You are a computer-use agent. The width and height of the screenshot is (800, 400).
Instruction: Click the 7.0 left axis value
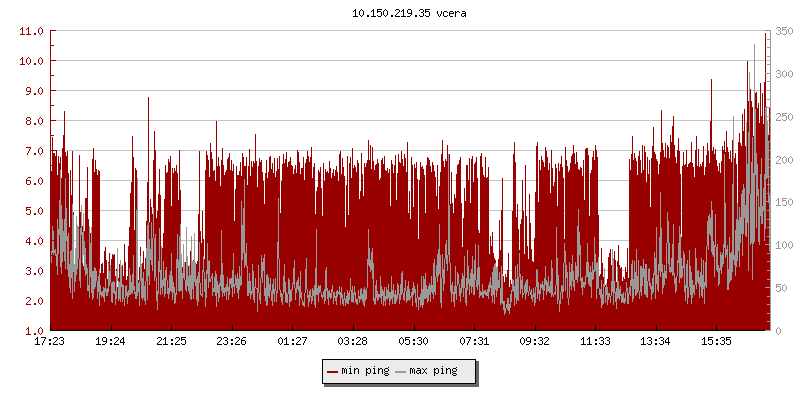tap(34, 151)
